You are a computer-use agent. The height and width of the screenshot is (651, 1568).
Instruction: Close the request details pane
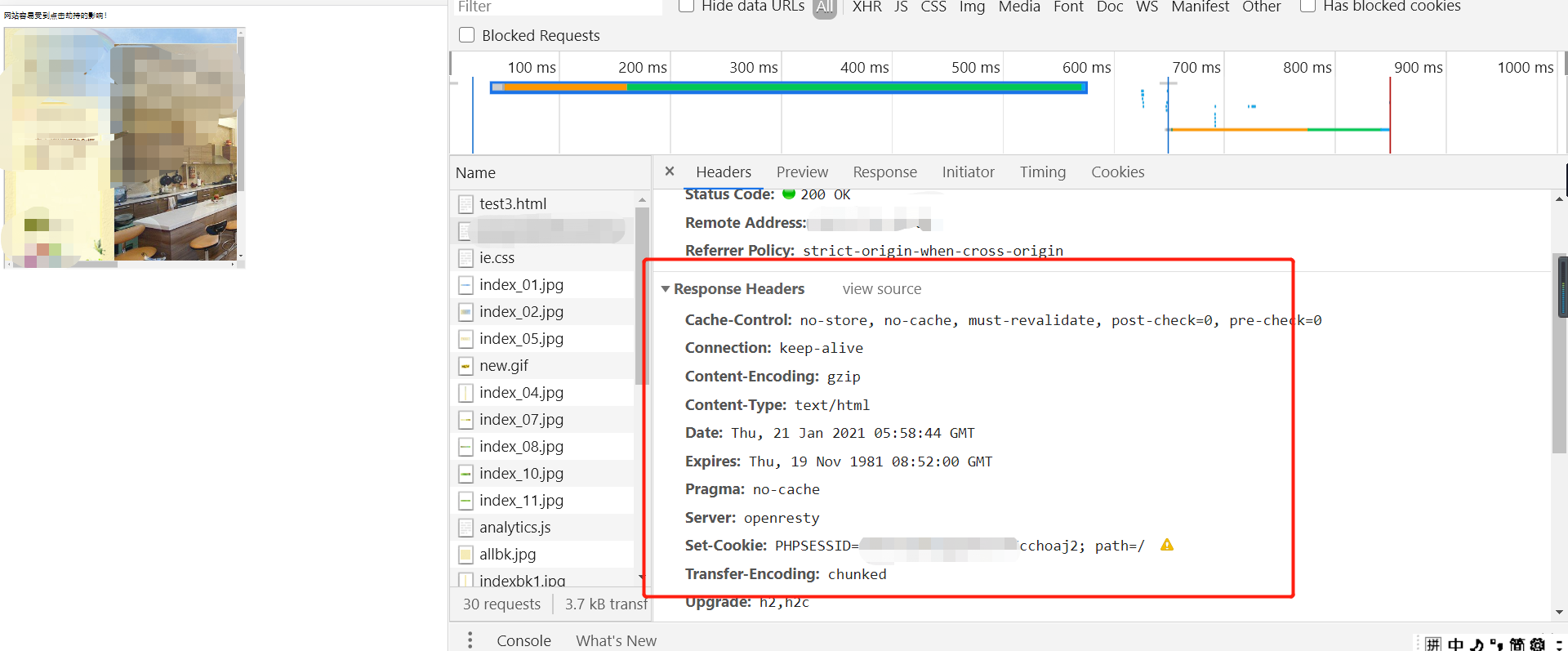click(x=670, y=172)
